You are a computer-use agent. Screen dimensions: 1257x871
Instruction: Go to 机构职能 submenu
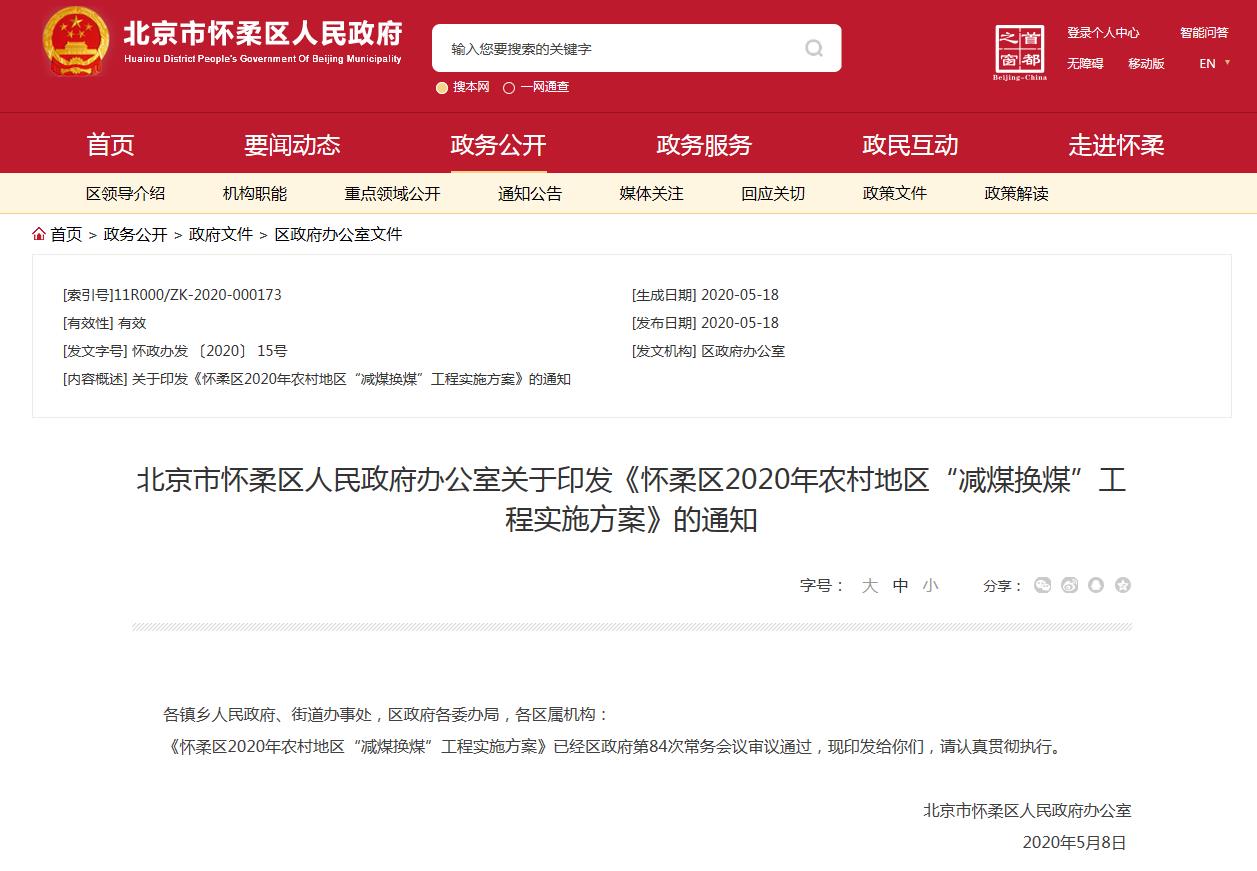pos(254,194)
